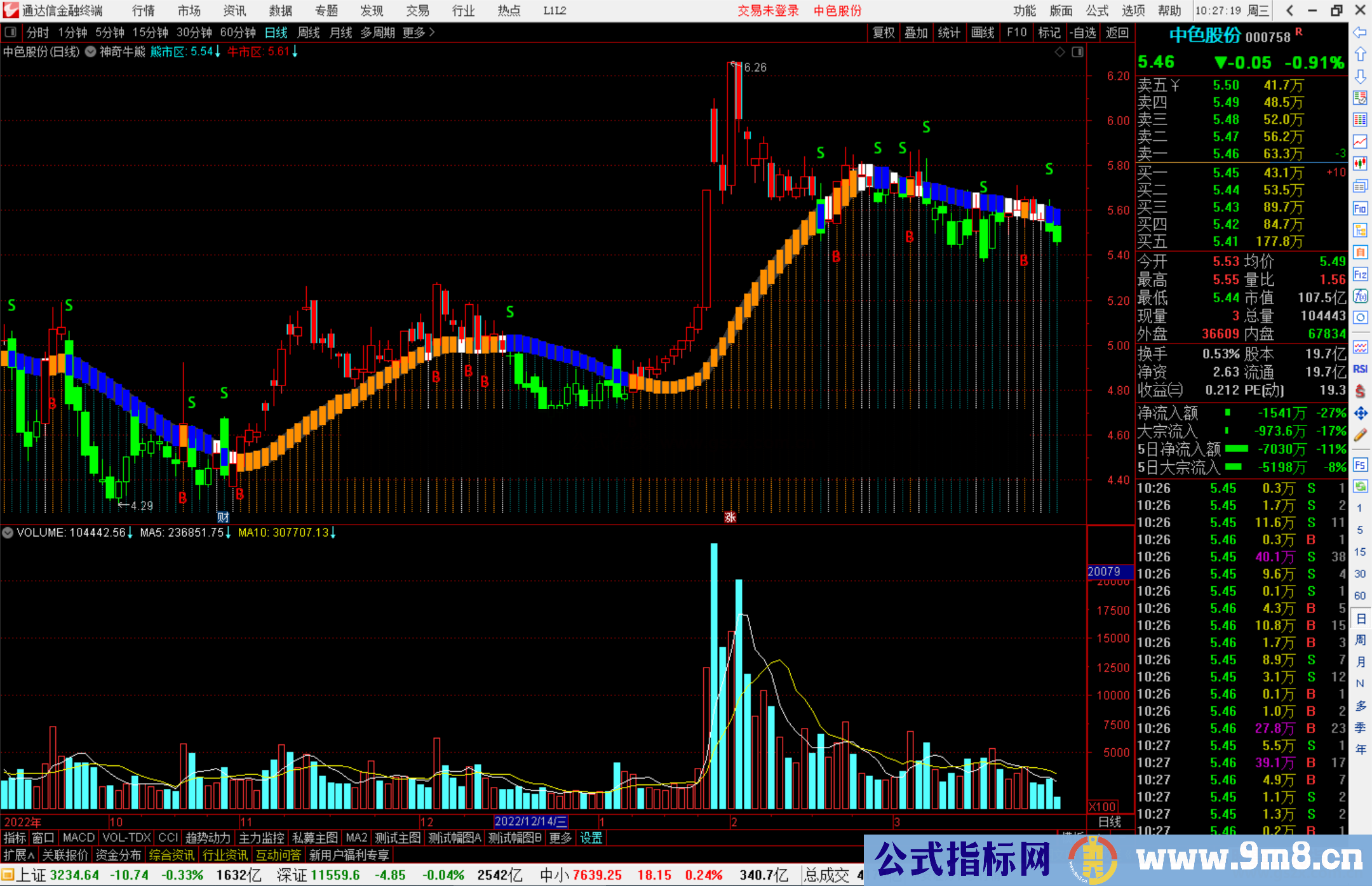This screenshot has width=1372, height=886.
Task: Click the RSI indicator sidebar icon
Action: (1360, 369)
